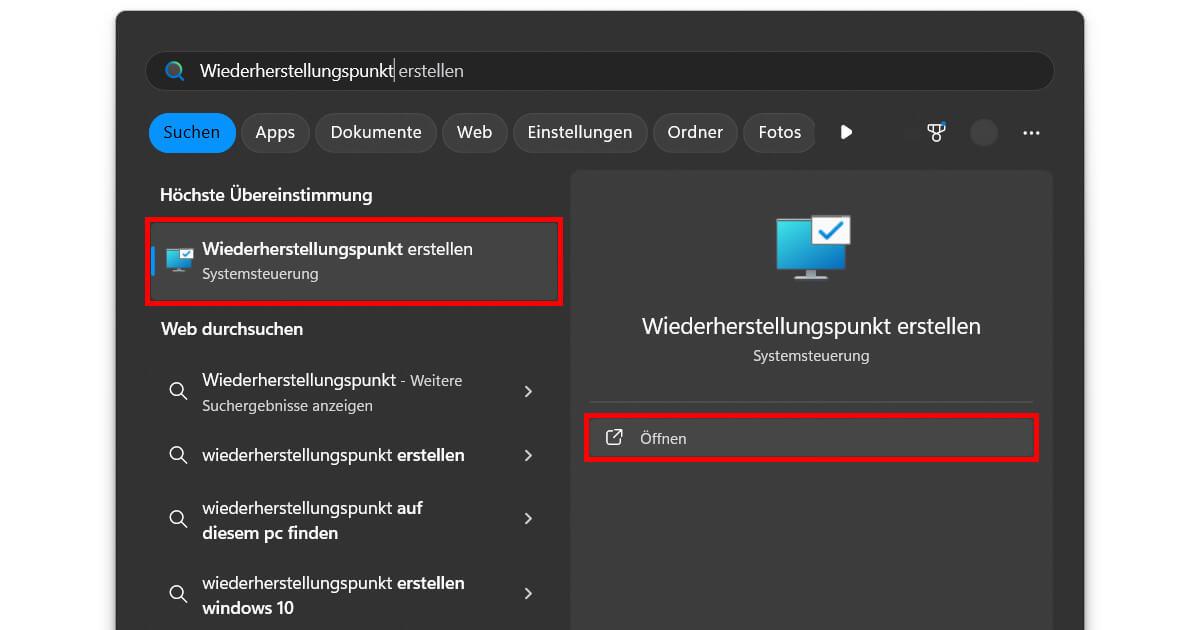
Task: Switch to the Apps tab
Action: point(275,132)
